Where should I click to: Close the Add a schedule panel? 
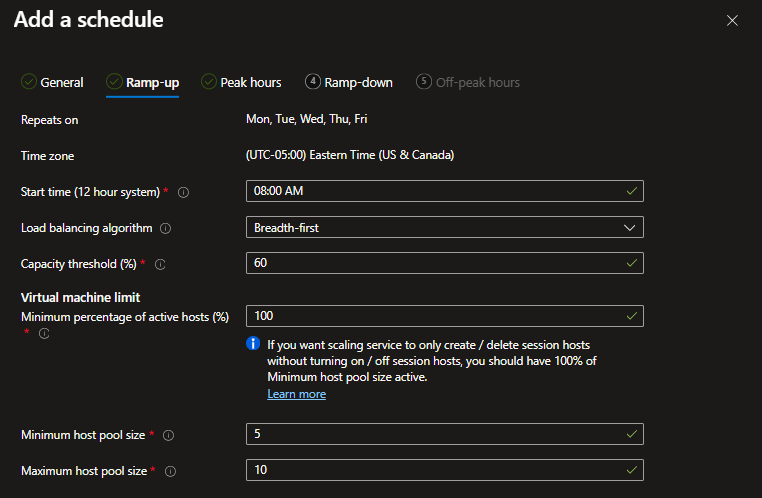[x=732, y=20]
